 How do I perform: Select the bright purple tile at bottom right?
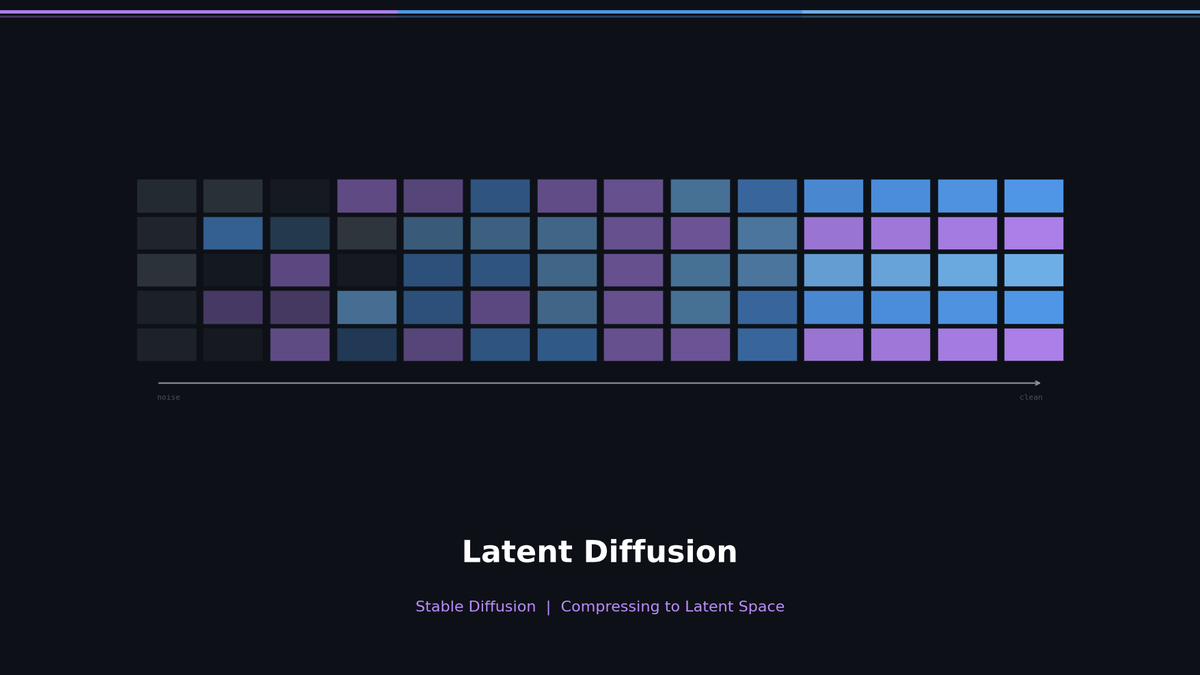(x=1032, y=344)
